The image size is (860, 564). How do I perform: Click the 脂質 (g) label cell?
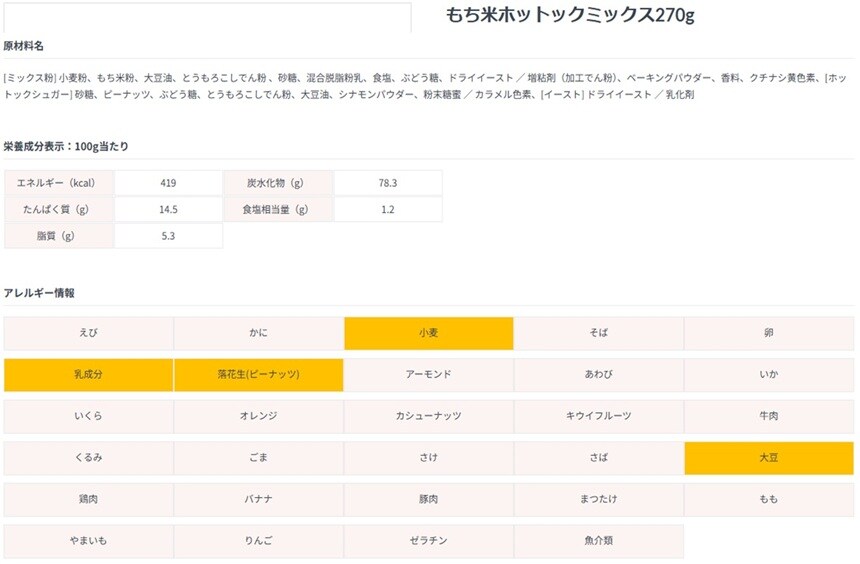click(58, 236)
